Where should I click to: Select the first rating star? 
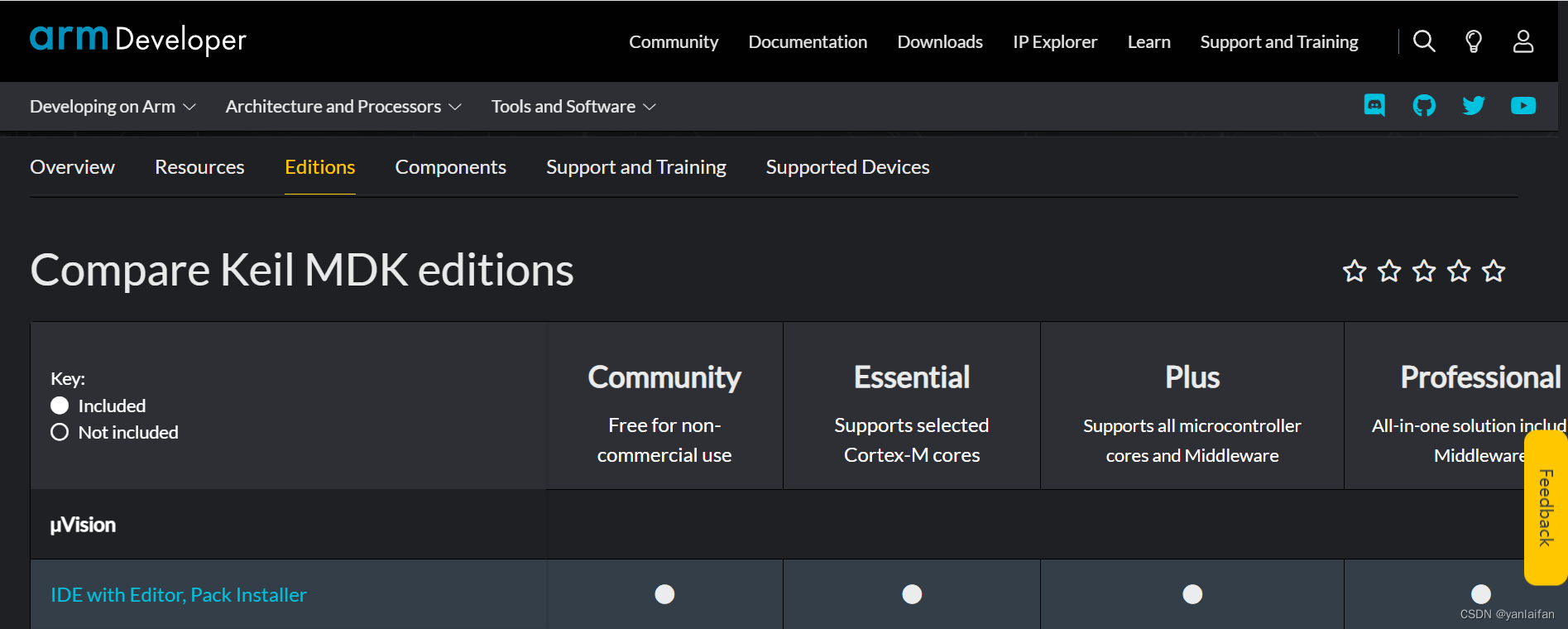click(x=1355, y=271)
